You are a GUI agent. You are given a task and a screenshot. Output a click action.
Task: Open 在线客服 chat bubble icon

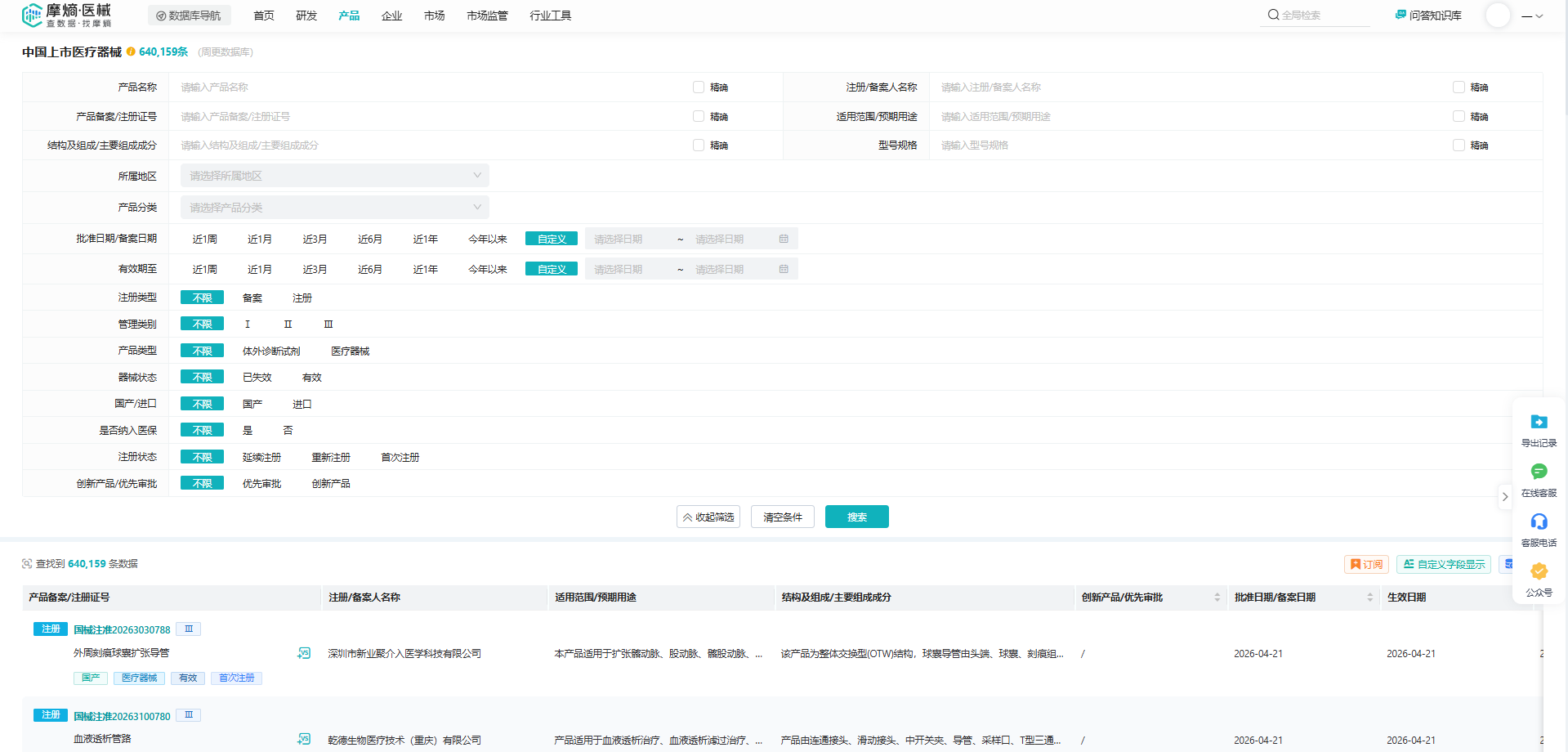click(x=1539, y=472)
